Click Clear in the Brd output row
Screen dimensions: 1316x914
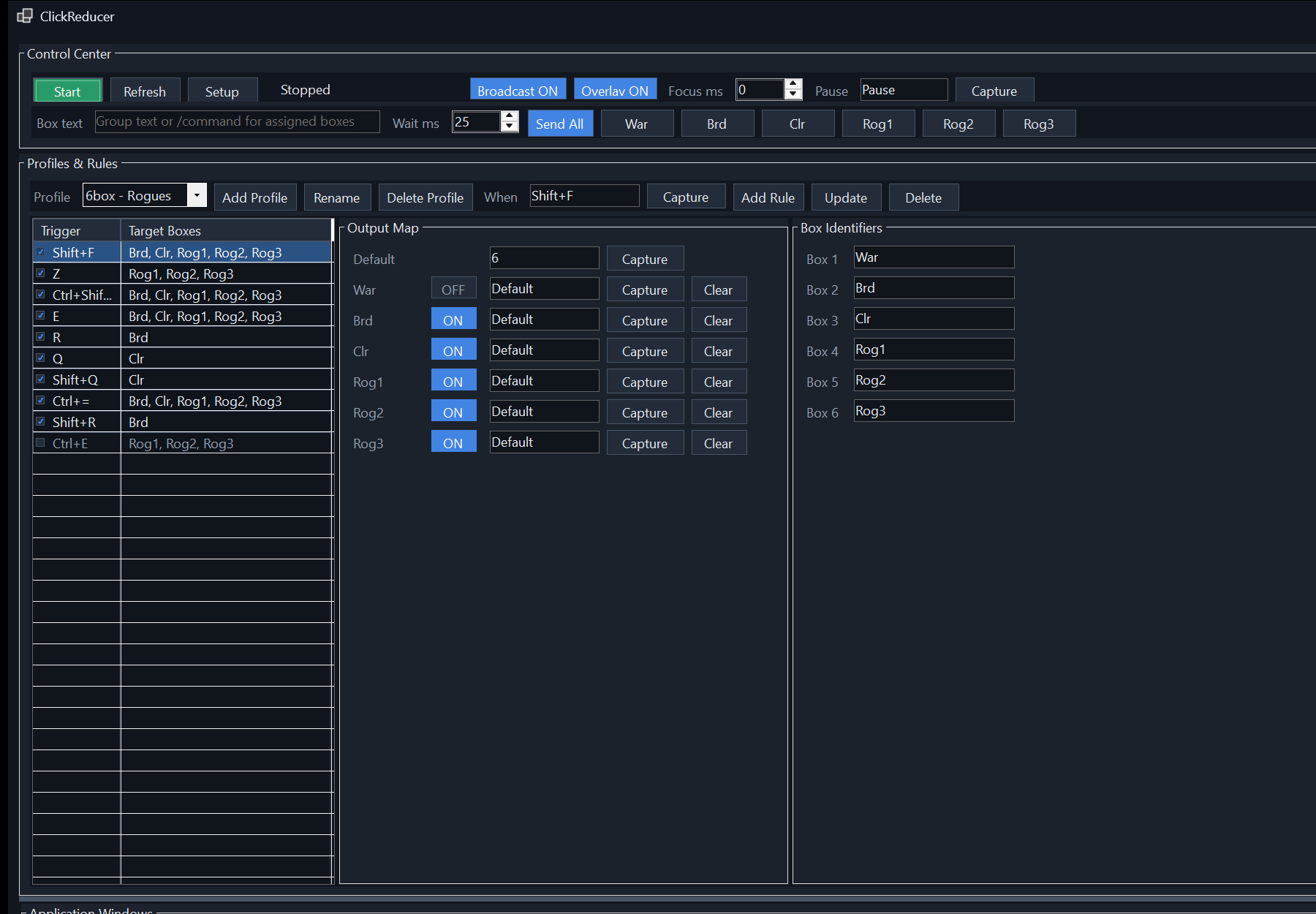coord(719,320)
